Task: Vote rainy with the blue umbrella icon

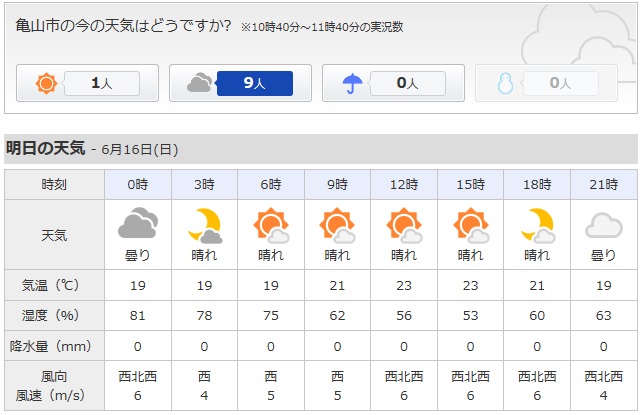Action: coord(352,83)
